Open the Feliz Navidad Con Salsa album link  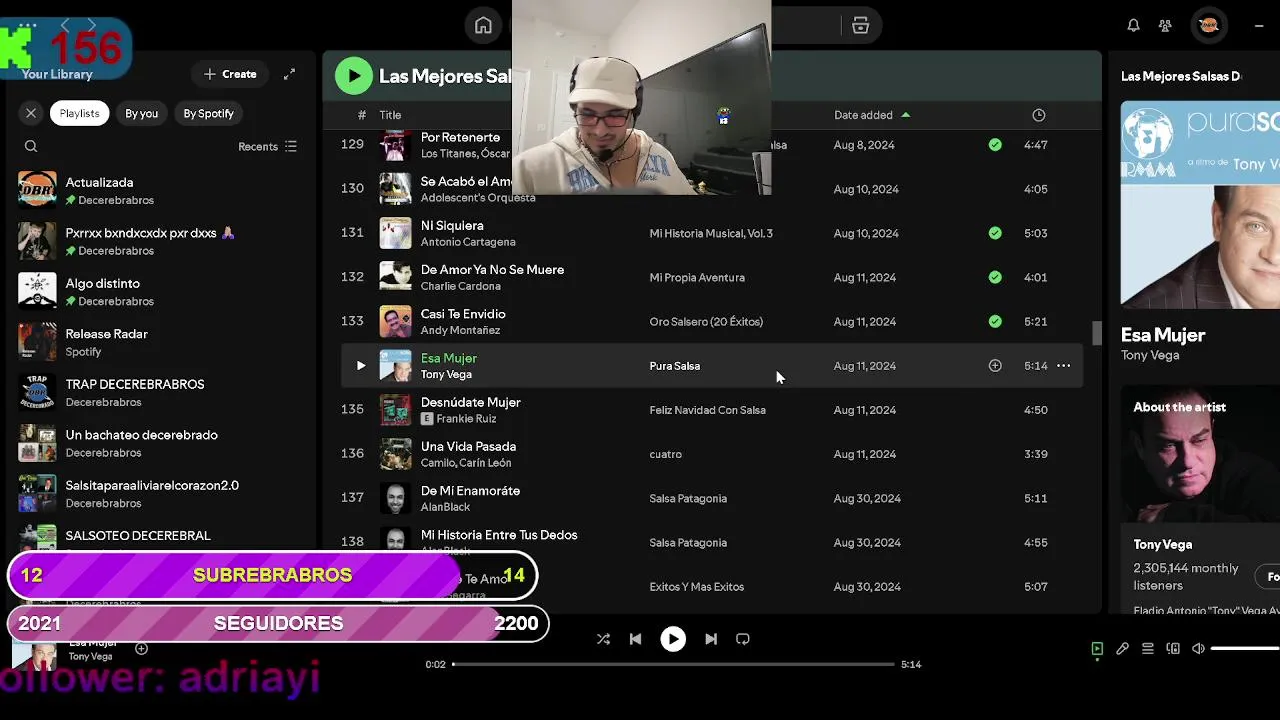click(x=707, y=410)
